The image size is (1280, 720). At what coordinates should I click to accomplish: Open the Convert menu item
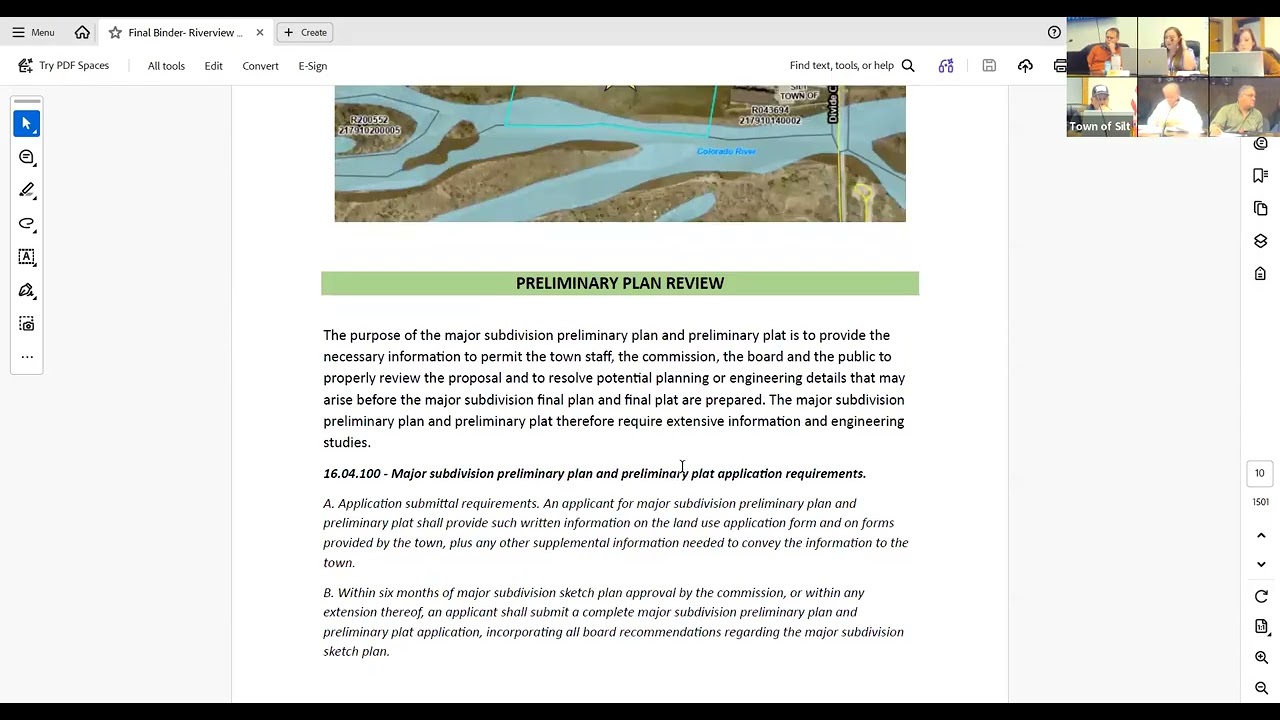(260, 66)
